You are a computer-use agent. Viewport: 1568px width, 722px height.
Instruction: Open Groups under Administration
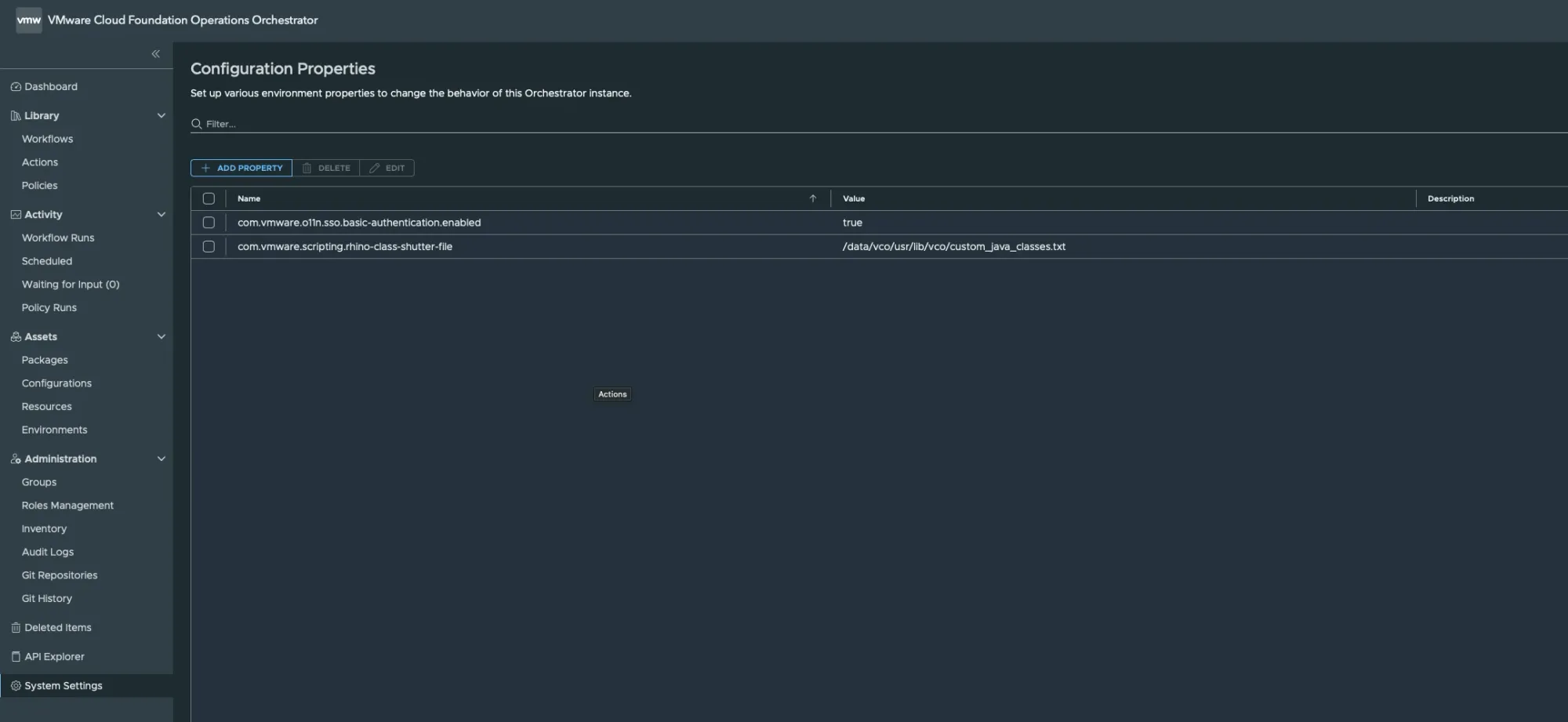[39, 483]
